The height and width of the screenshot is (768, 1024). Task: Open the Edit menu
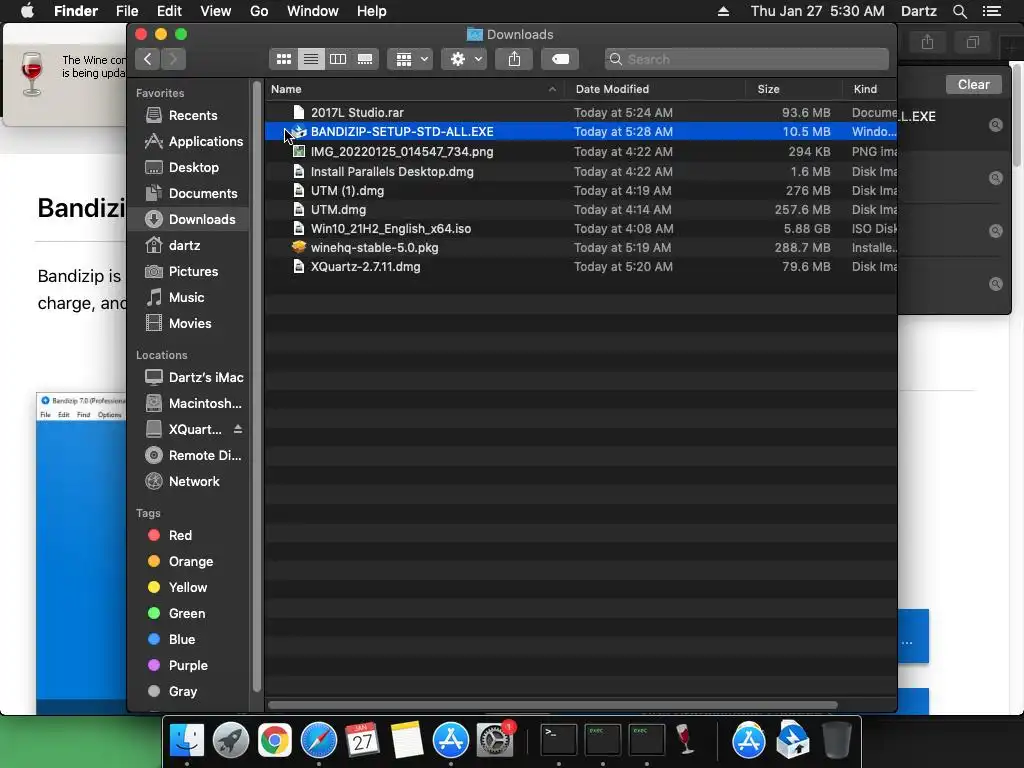pyautogui.click(x=169, y=11)
